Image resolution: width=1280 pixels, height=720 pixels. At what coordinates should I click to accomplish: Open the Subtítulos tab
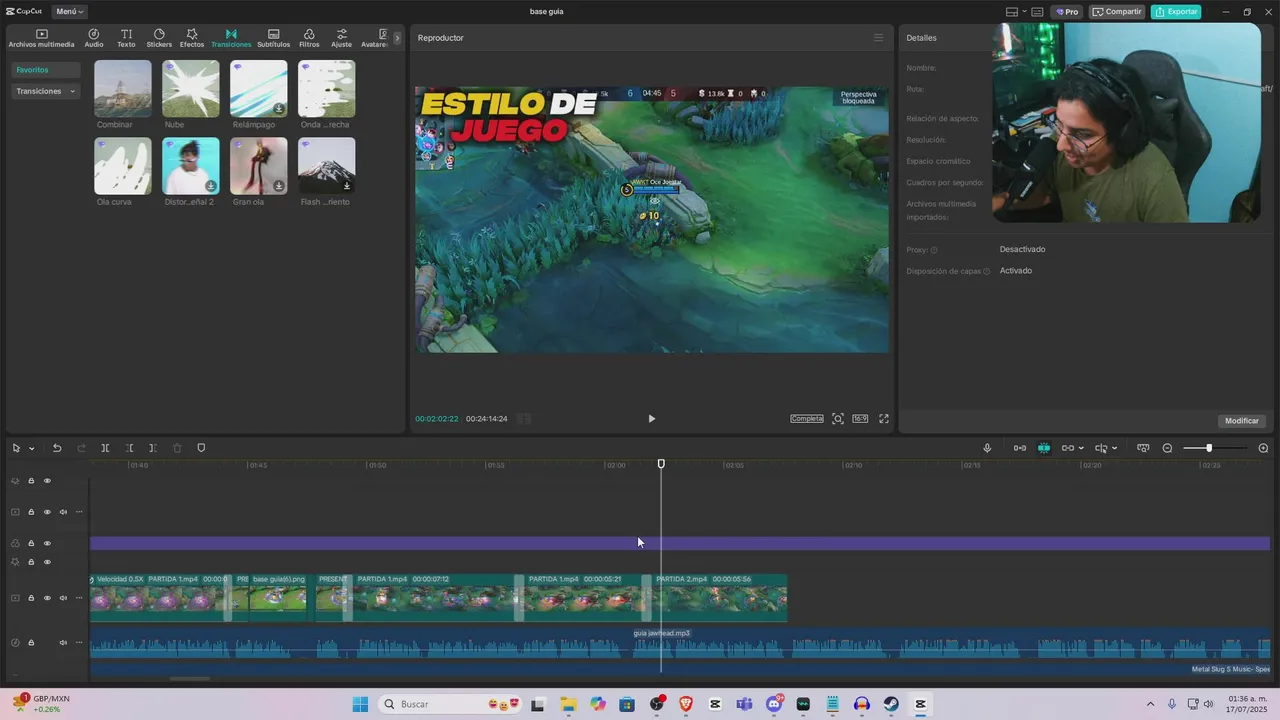273,38
